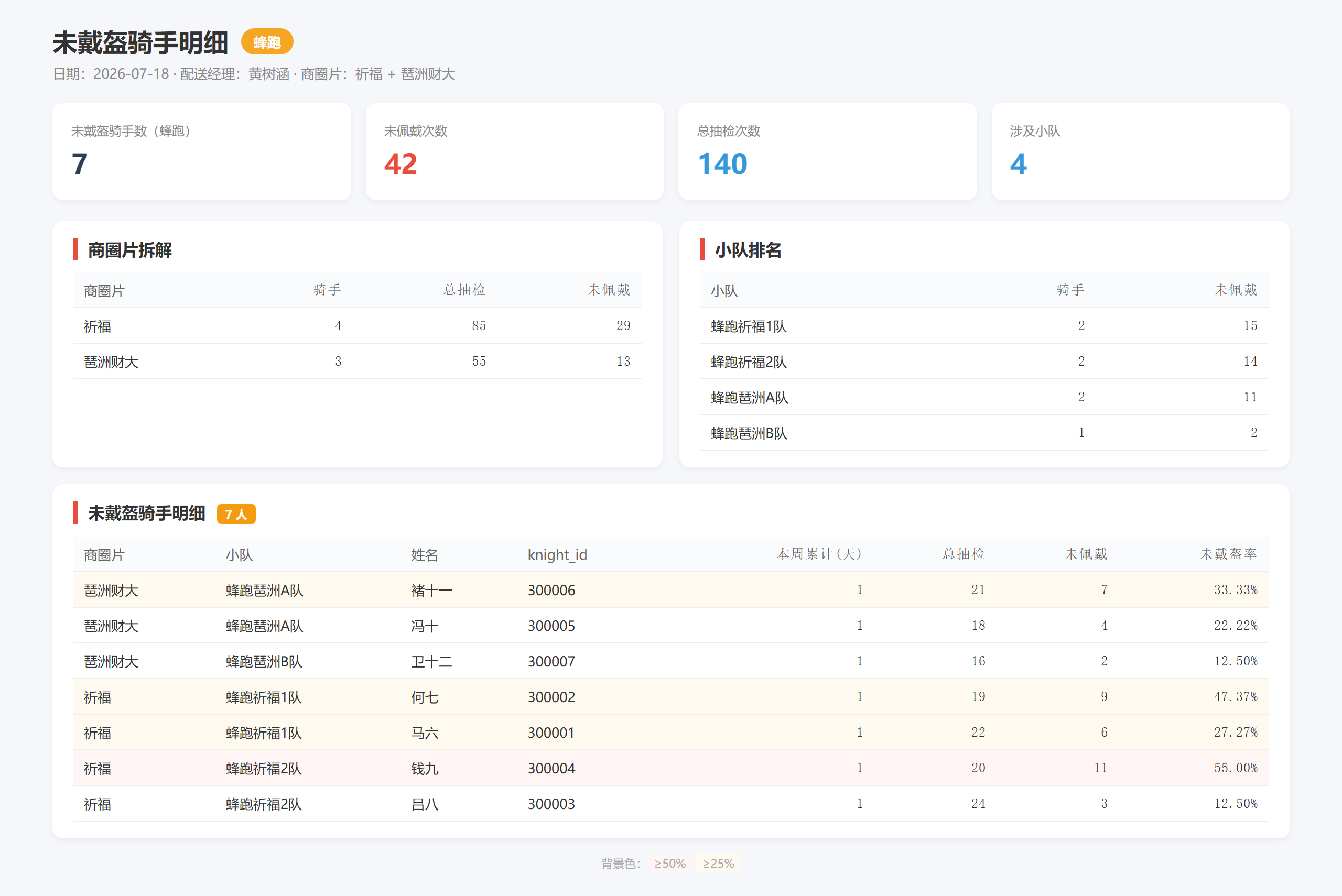Image resolution: width=1342 pixels, height=896 pixels.
Task: Click the date and manager subtitle line
Action: [x=254, y=74]
